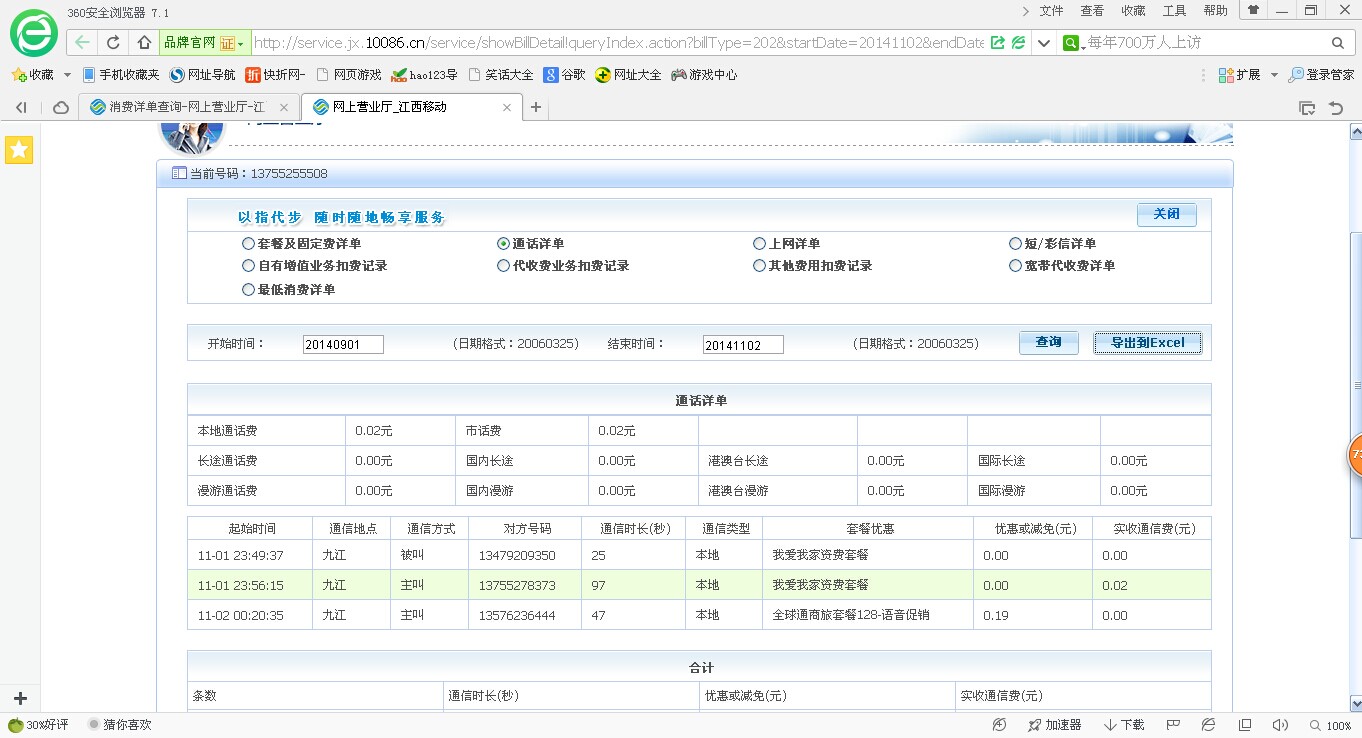Click the 导出到Excel button
Viewport: 1362px width, 738px height.
pos(1147,342)
